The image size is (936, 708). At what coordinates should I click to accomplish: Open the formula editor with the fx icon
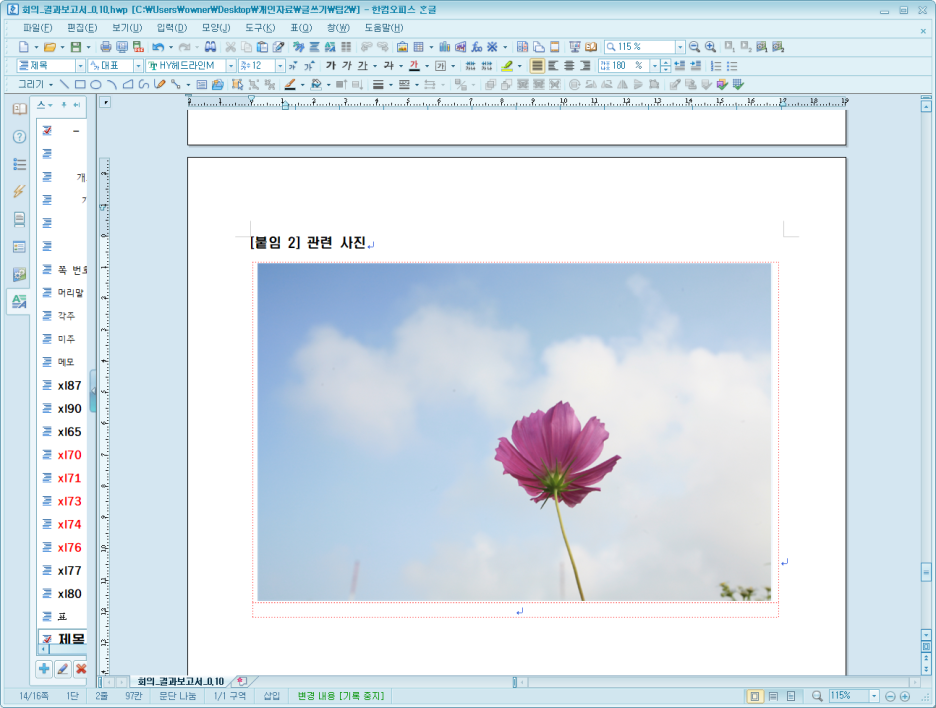coord(476,47)
